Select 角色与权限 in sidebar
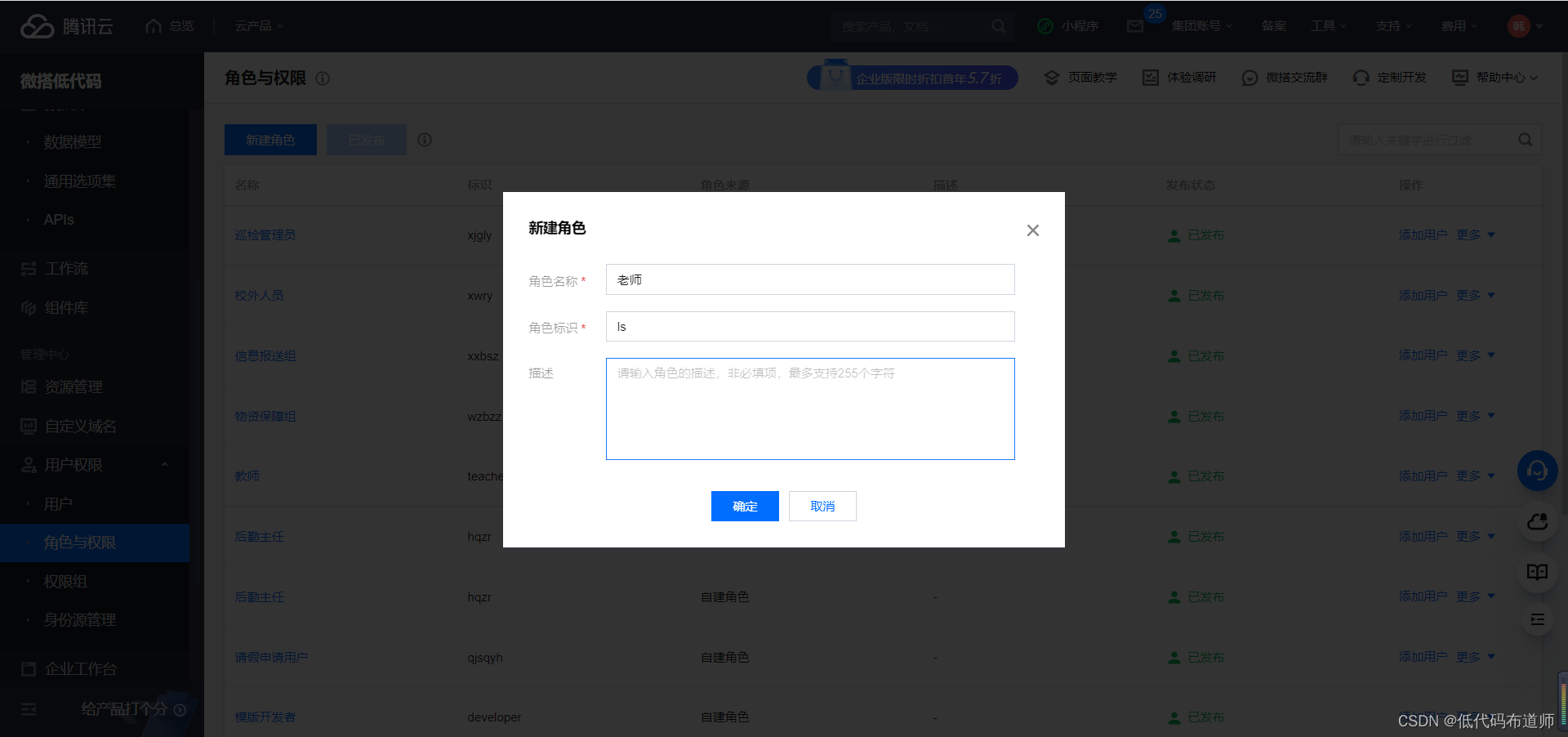1568x737 pixels. pyautogui.click(x=95, y=543)
